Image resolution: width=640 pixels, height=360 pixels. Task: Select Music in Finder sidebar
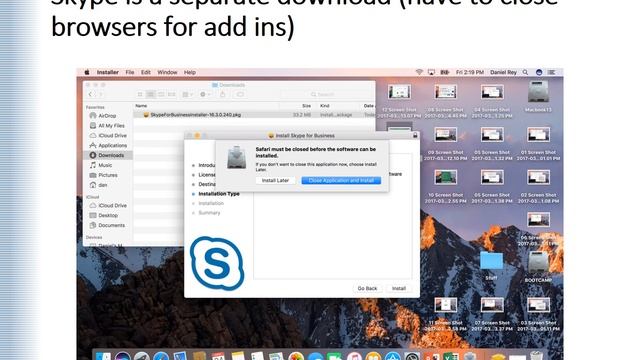click(105, 165)
